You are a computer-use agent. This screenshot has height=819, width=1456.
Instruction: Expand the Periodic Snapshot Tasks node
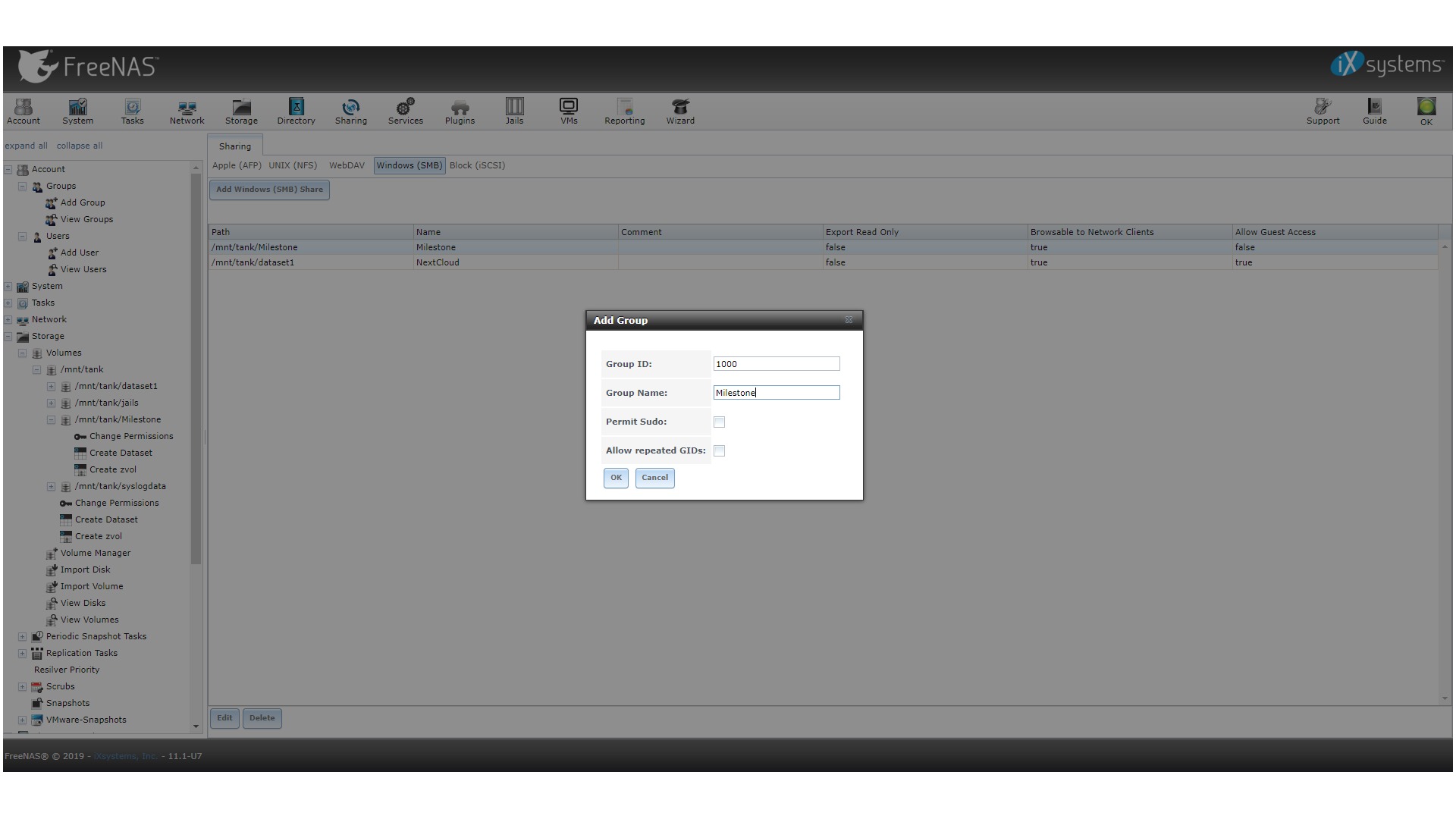pos(23,636)
